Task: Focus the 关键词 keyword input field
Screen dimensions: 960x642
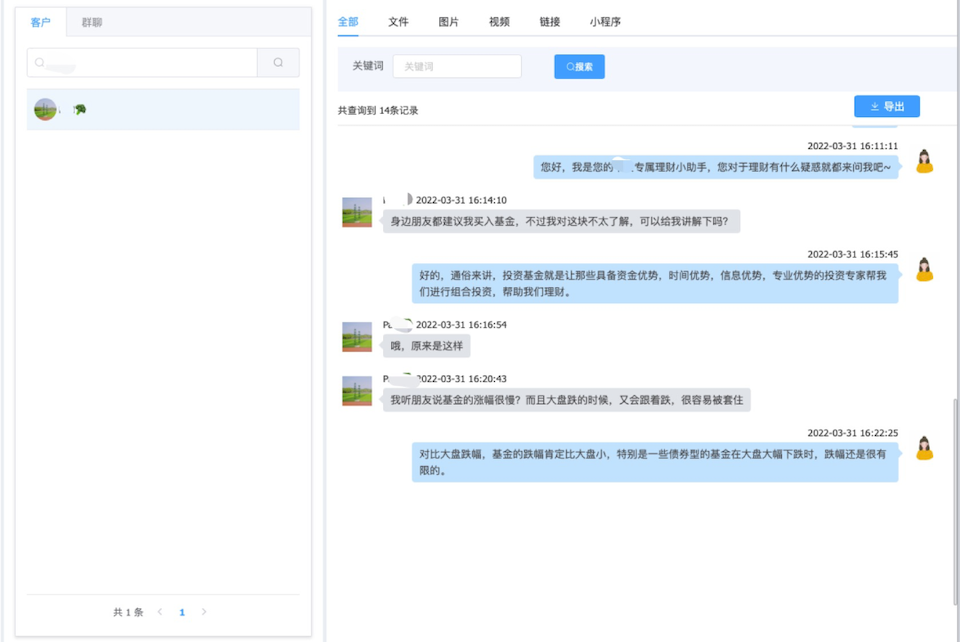Action: pyautogui.click(x=457, y=67)
